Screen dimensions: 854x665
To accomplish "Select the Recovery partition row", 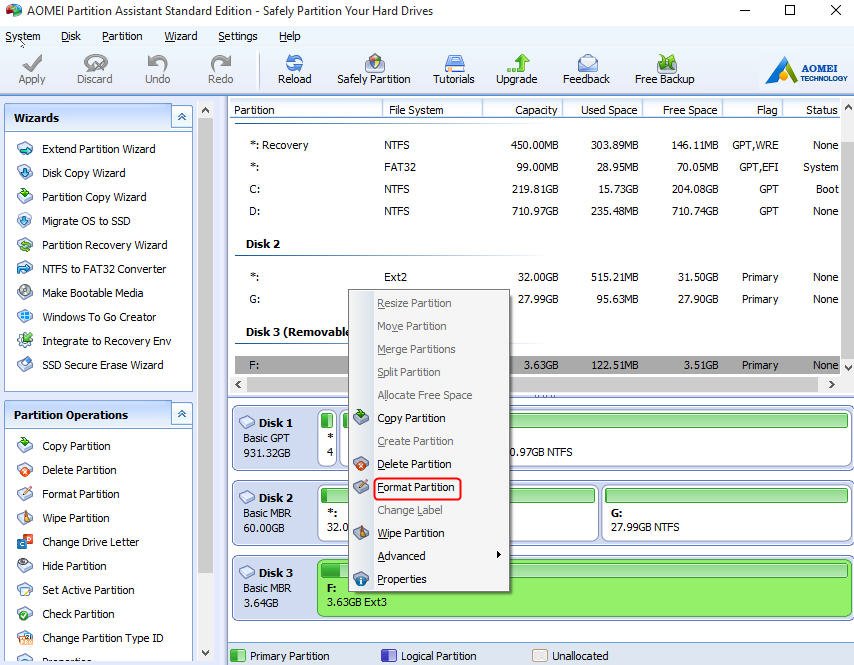I will tap(537, 145).
